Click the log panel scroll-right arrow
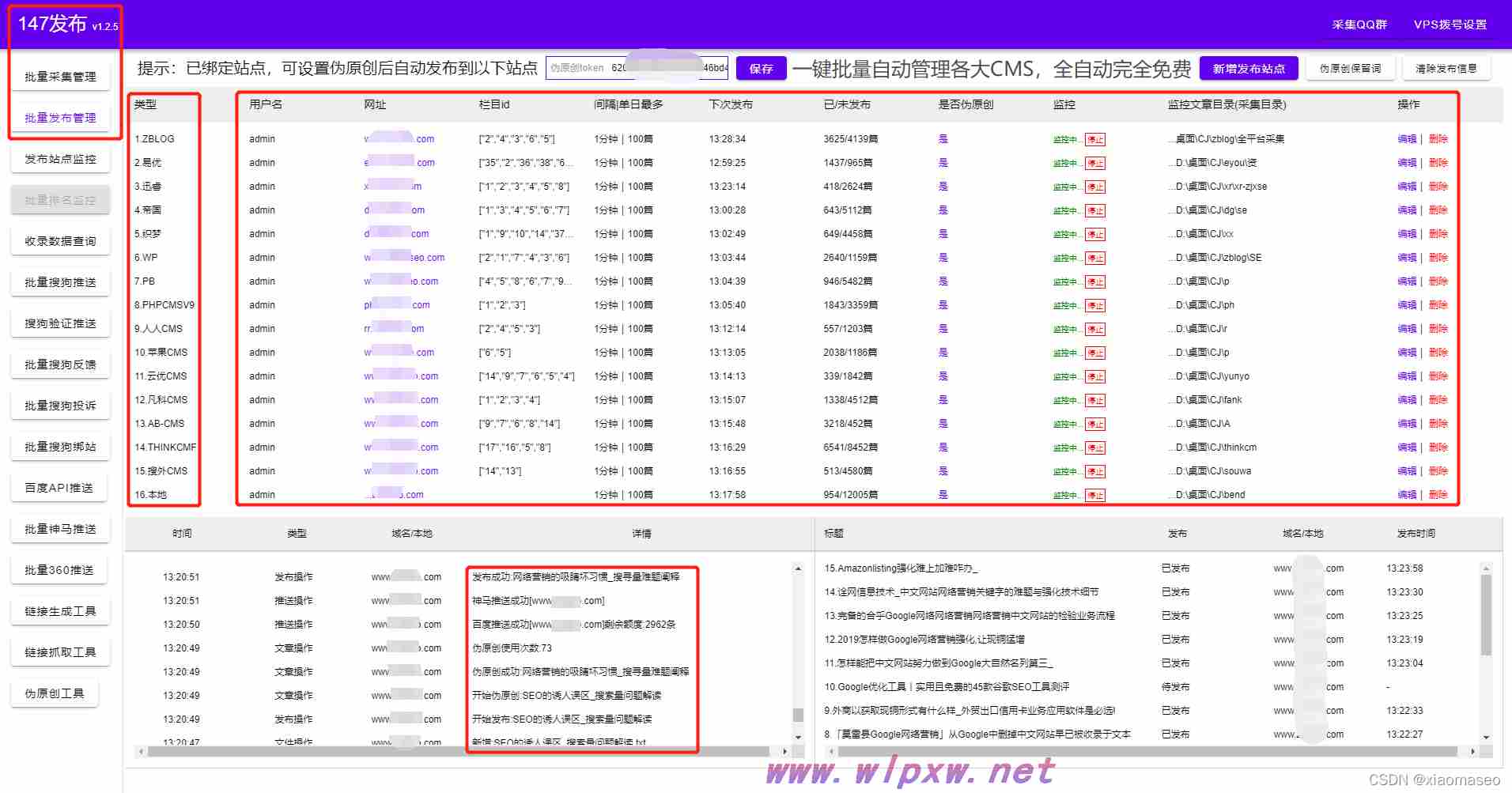Viewport: 1512px width, 793px height. click(784, 751)
